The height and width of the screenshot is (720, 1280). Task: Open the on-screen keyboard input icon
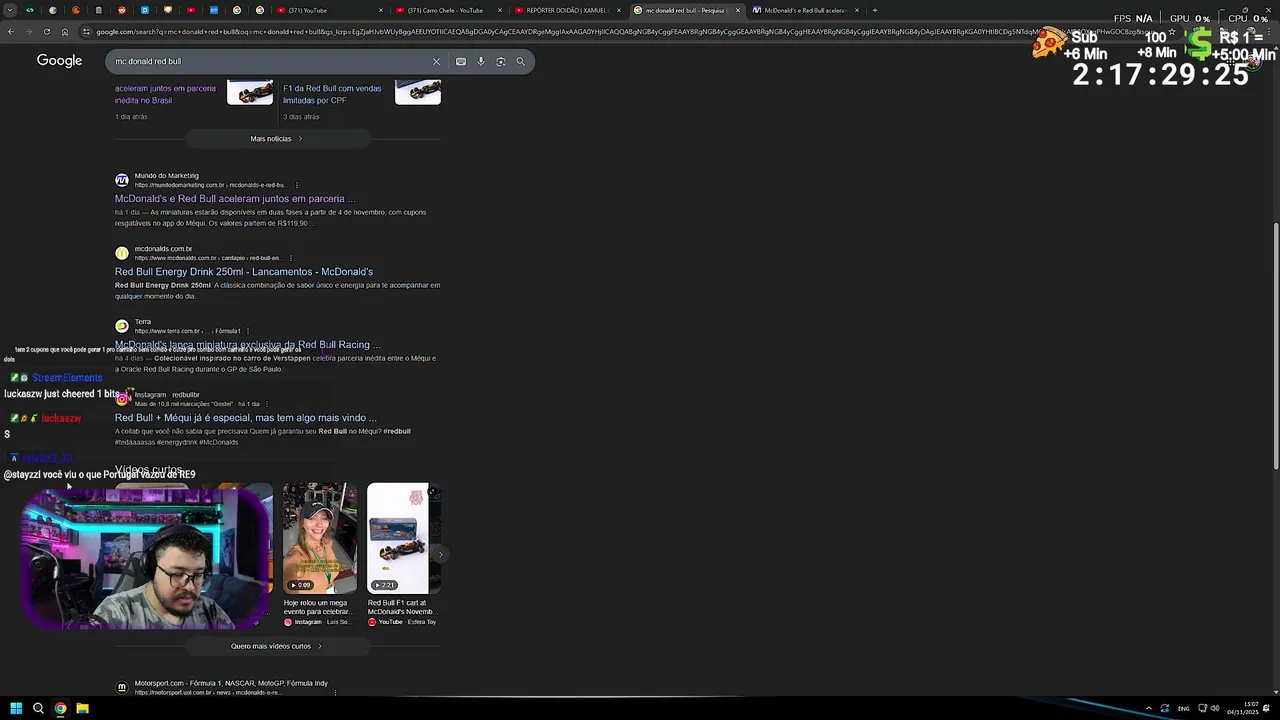coord(460,61)
